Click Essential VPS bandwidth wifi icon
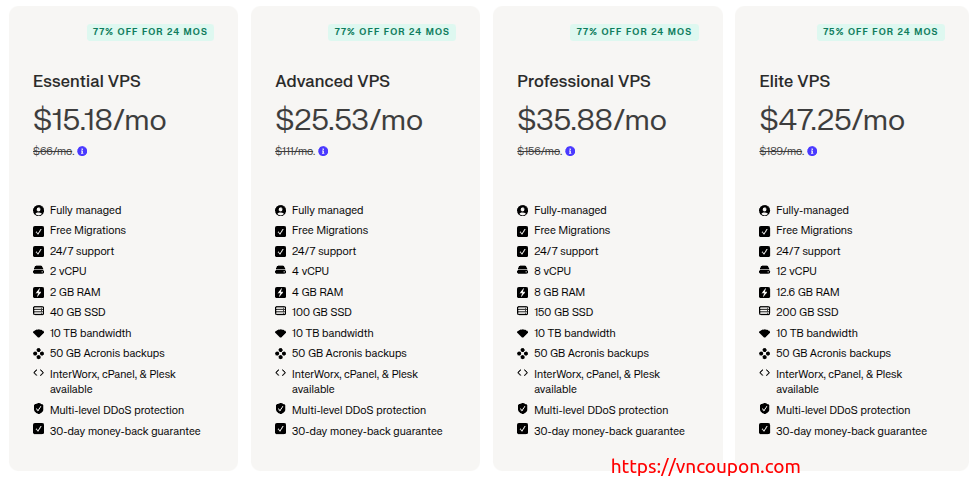Image resolution: width=970 pixels, height=487 pixels. 39,333
